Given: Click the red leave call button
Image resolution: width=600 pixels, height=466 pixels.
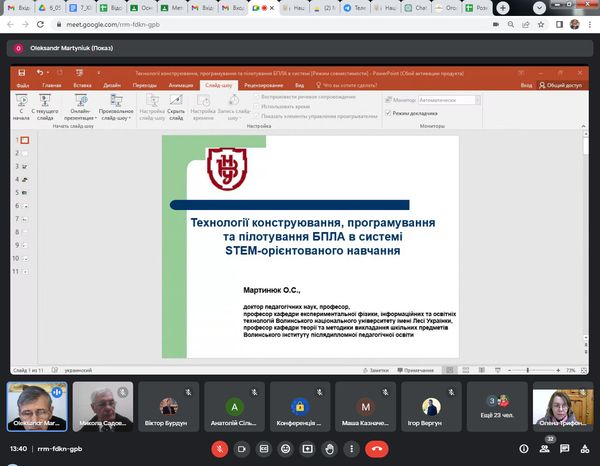Looking at the screenshot, I should 377,449.
